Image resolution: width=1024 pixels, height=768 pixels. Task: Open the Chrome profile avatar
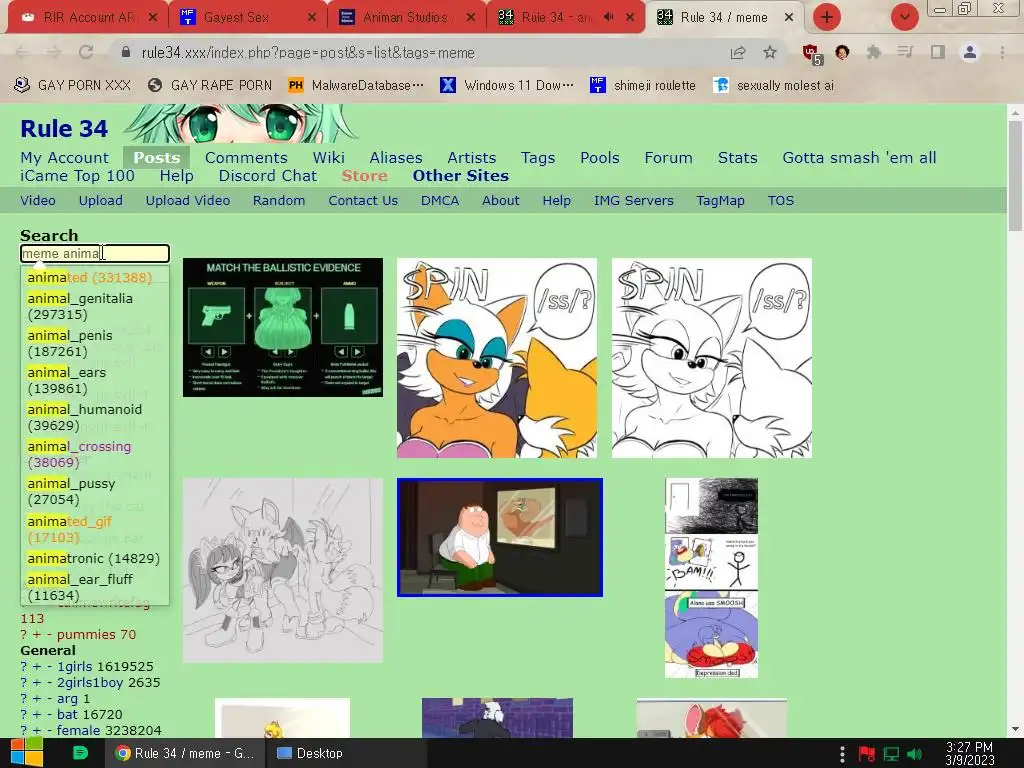(970, 52)
